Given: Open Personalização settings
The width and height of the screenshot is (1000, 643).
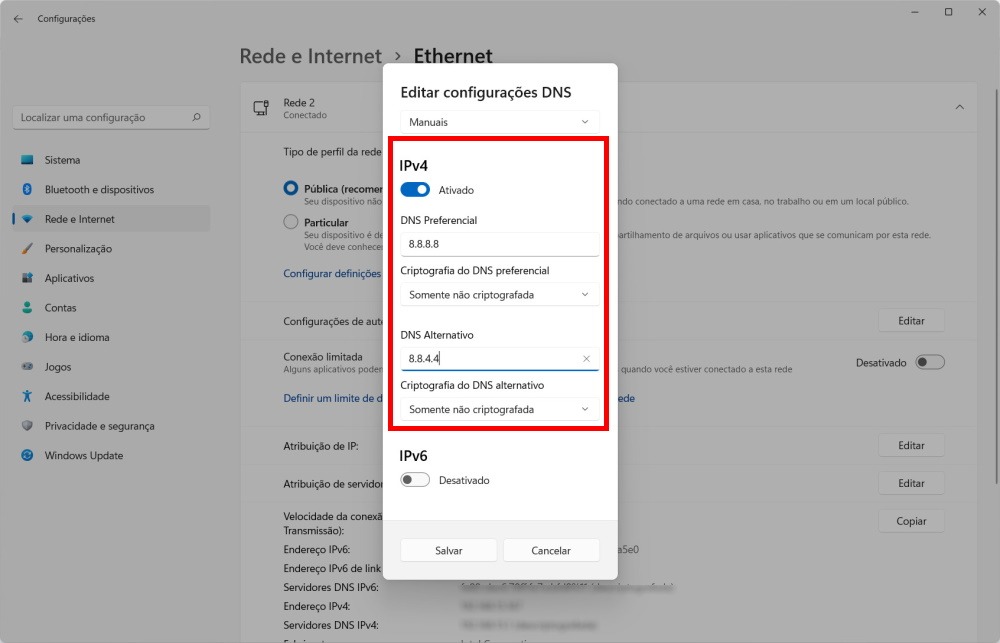Looking at the screenshot, I should (111, 249).
